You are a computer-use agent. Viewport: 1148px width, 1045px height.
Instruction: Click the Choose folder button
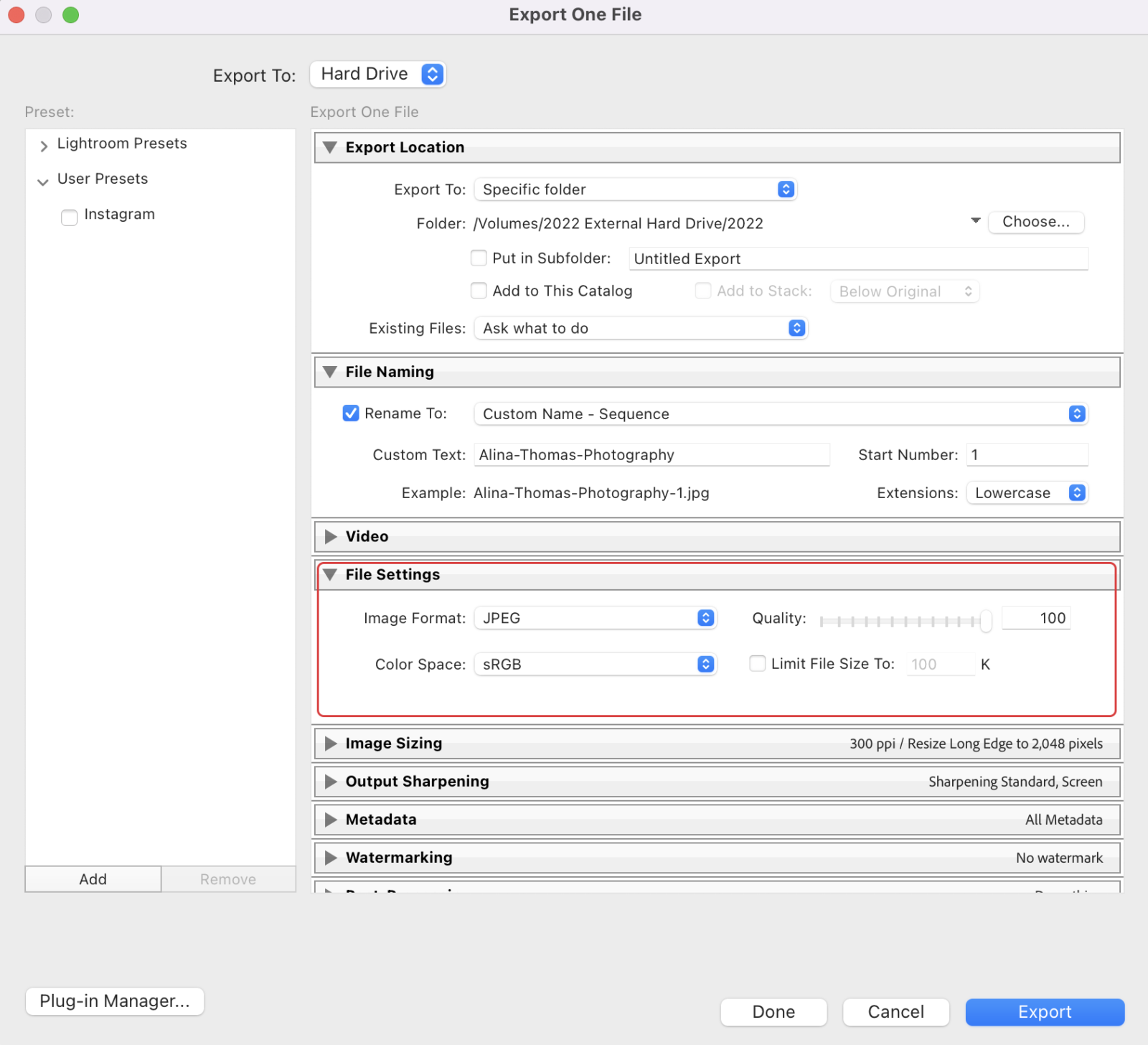coord(1036,222)
